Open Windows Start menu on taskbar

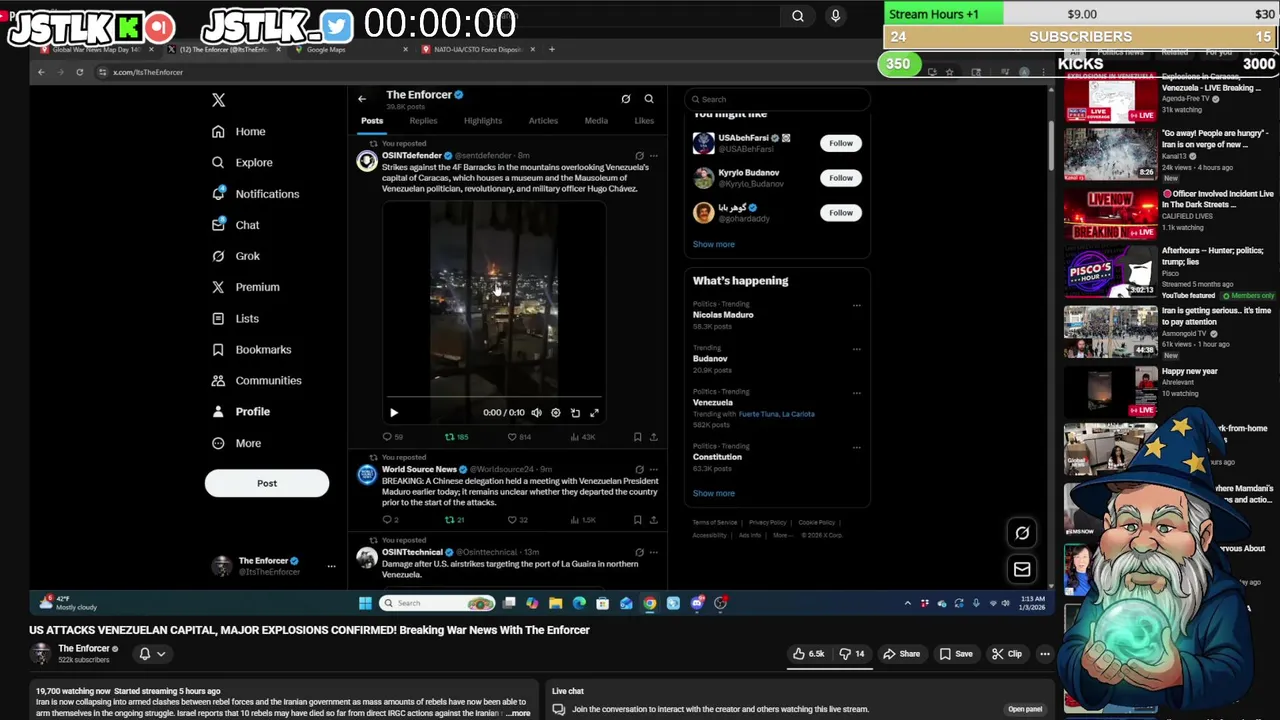point(365,603)
